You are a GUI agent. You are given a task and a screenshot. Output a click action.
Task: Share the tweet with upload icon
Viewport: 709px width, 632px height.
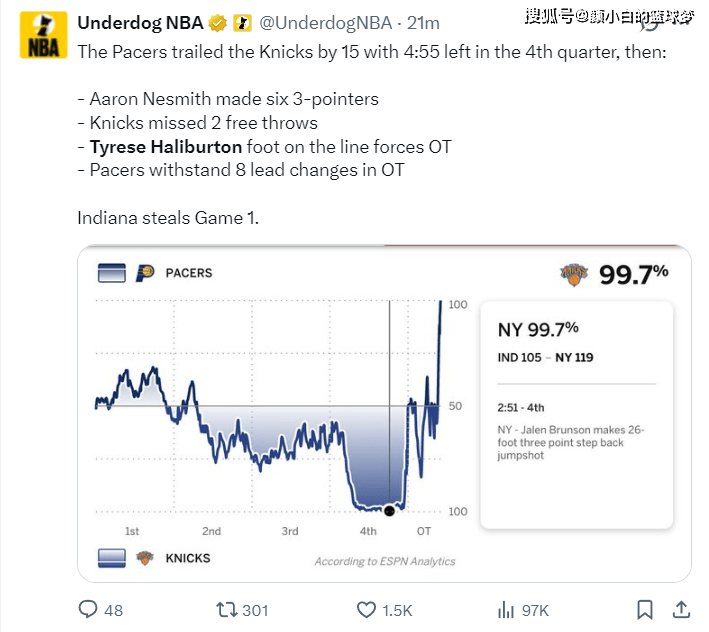[681, 609]
